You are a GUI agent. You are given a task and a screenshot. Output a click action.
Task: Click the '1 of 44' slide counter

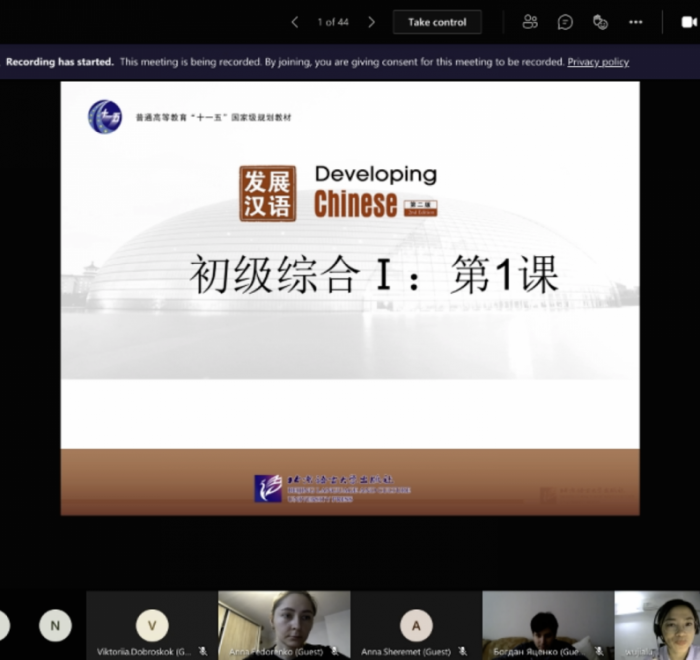point(333,22)
